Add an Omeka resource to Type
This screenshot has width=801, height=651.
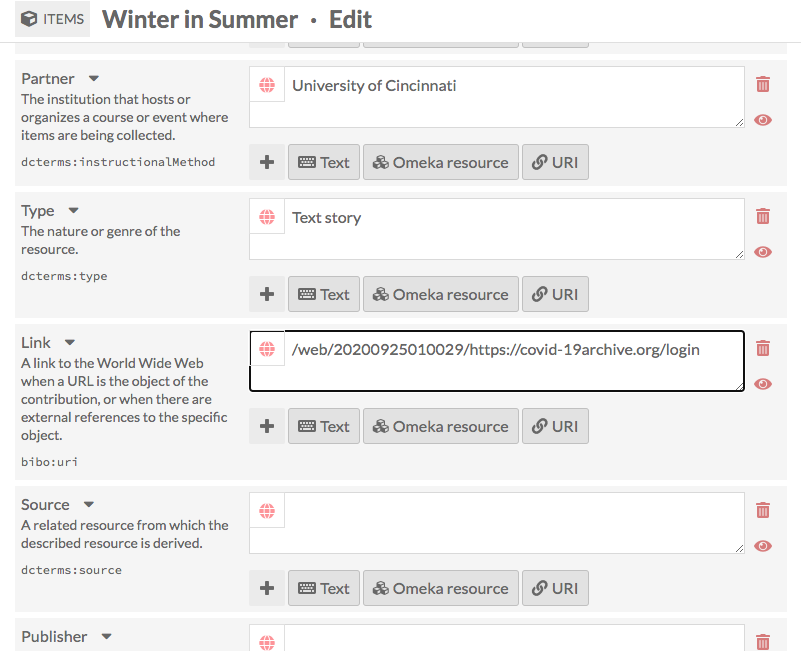coord(440,294)
